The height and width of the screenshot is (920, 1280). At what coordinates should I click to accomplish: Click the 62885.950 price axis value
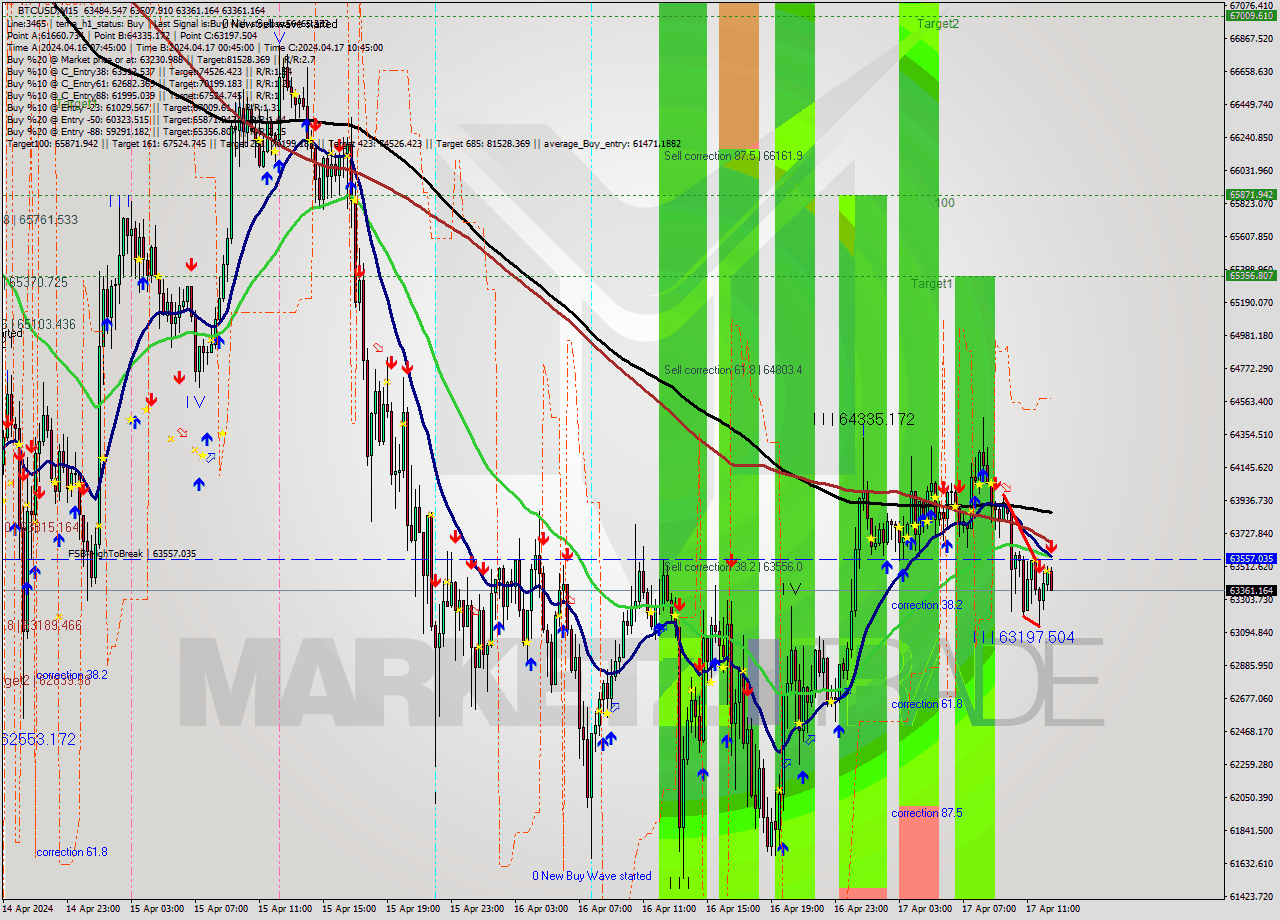pos(1251,665)
